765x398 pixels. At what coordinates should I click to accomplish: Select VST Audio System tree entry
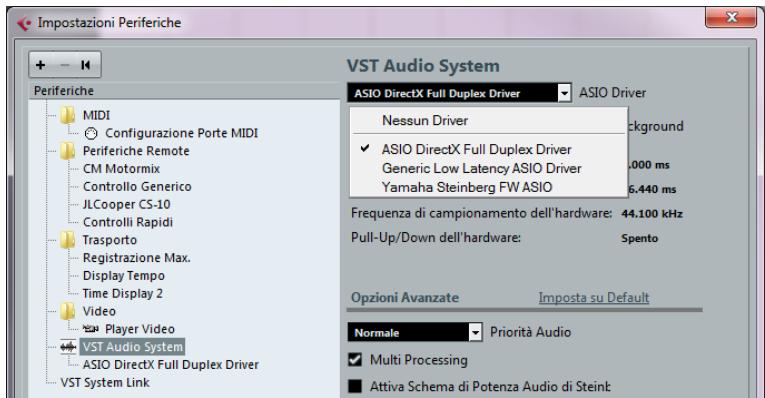click(x=133, y=347)
